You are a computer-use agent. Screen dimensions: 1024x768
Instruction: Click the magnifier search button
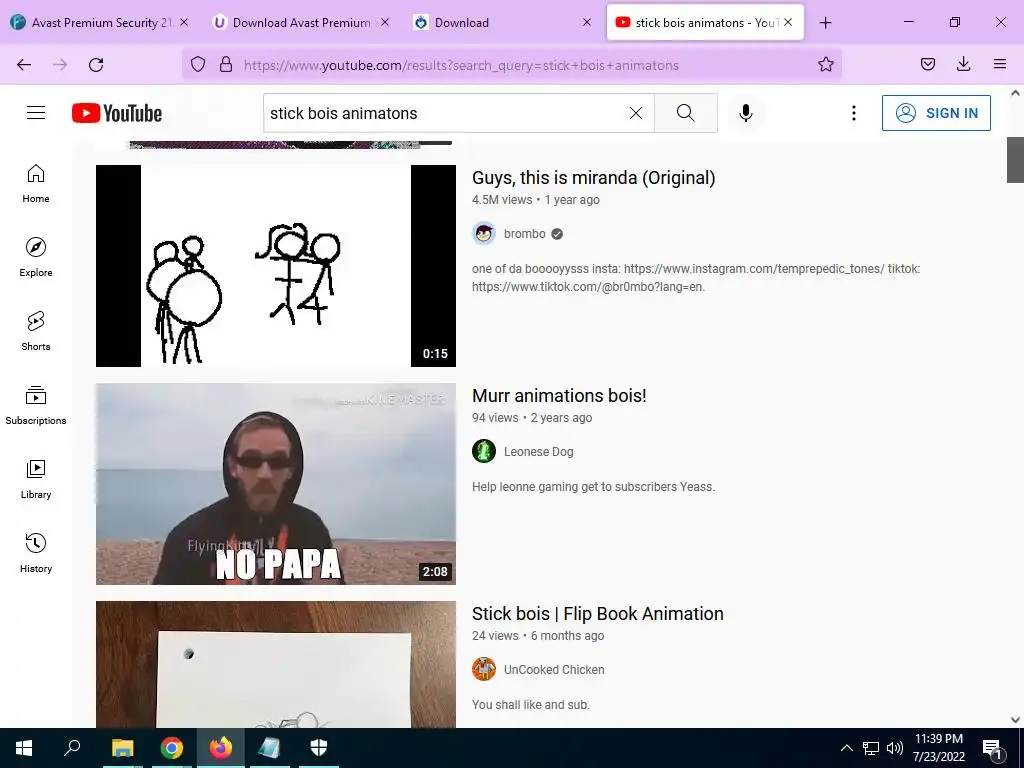click(686, 113)
